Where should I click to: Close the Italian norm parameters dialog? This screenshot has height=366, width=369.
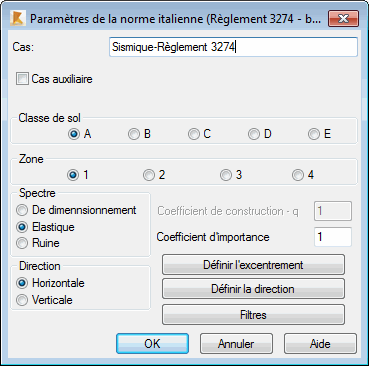coord(343,19)
